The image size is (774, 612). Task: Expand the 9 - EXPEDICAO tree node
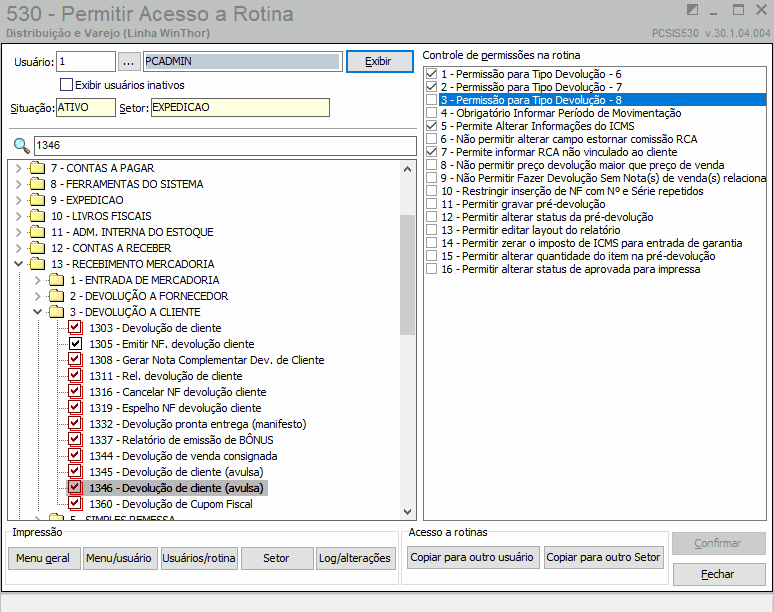click(19, 200)
